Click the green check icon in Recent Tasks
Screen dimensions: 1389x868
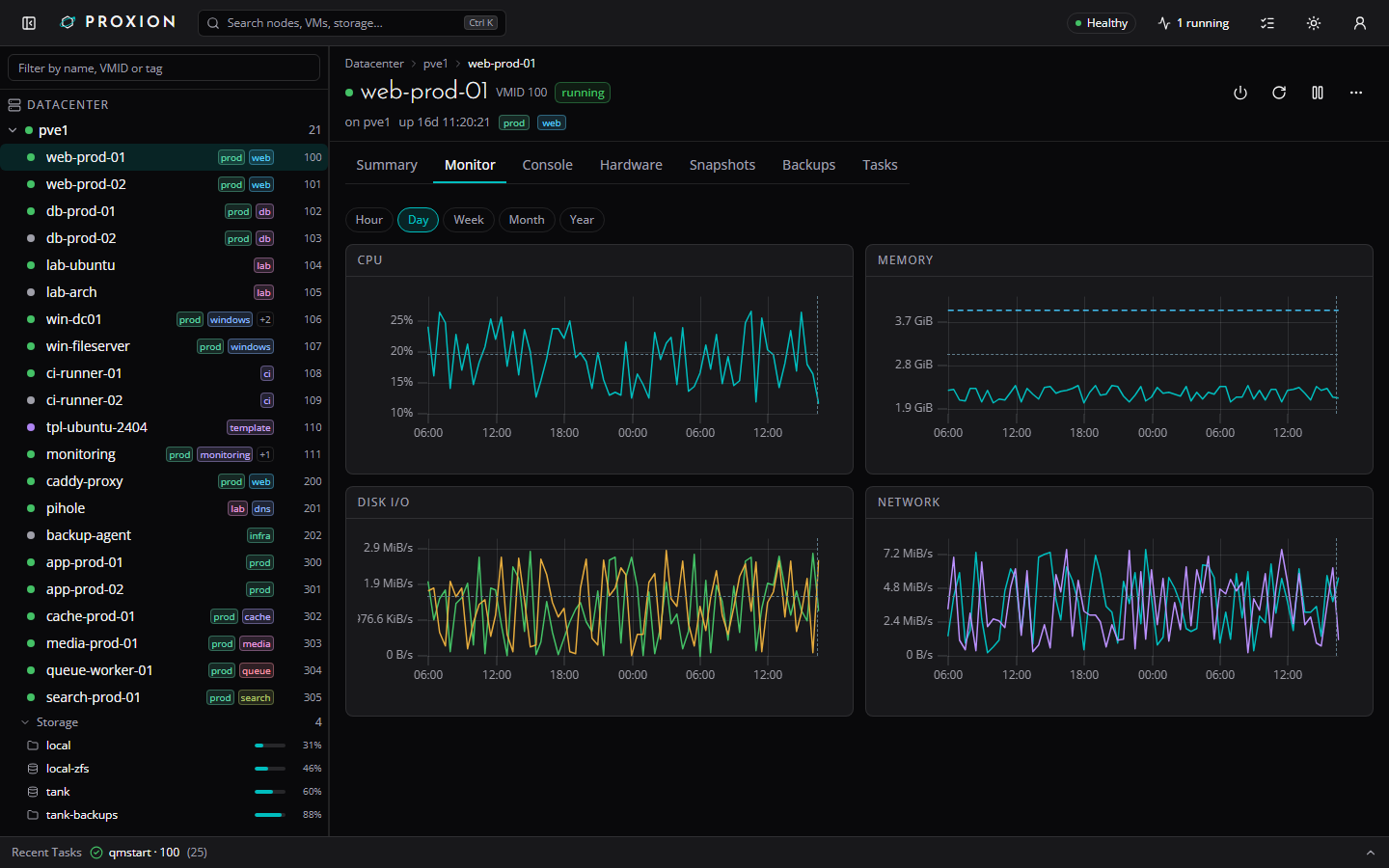tap(96, 853)
